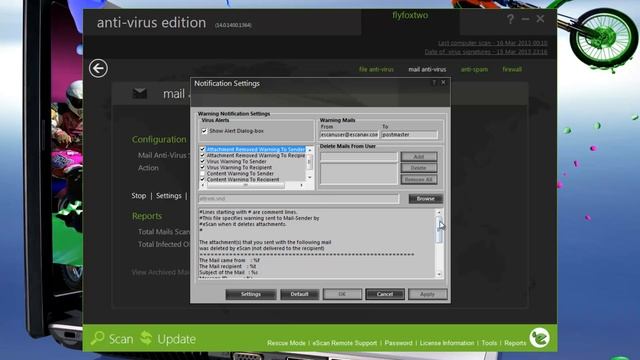
Task: Go back using the circled arrow icon
Action: (x=98, y=68)
